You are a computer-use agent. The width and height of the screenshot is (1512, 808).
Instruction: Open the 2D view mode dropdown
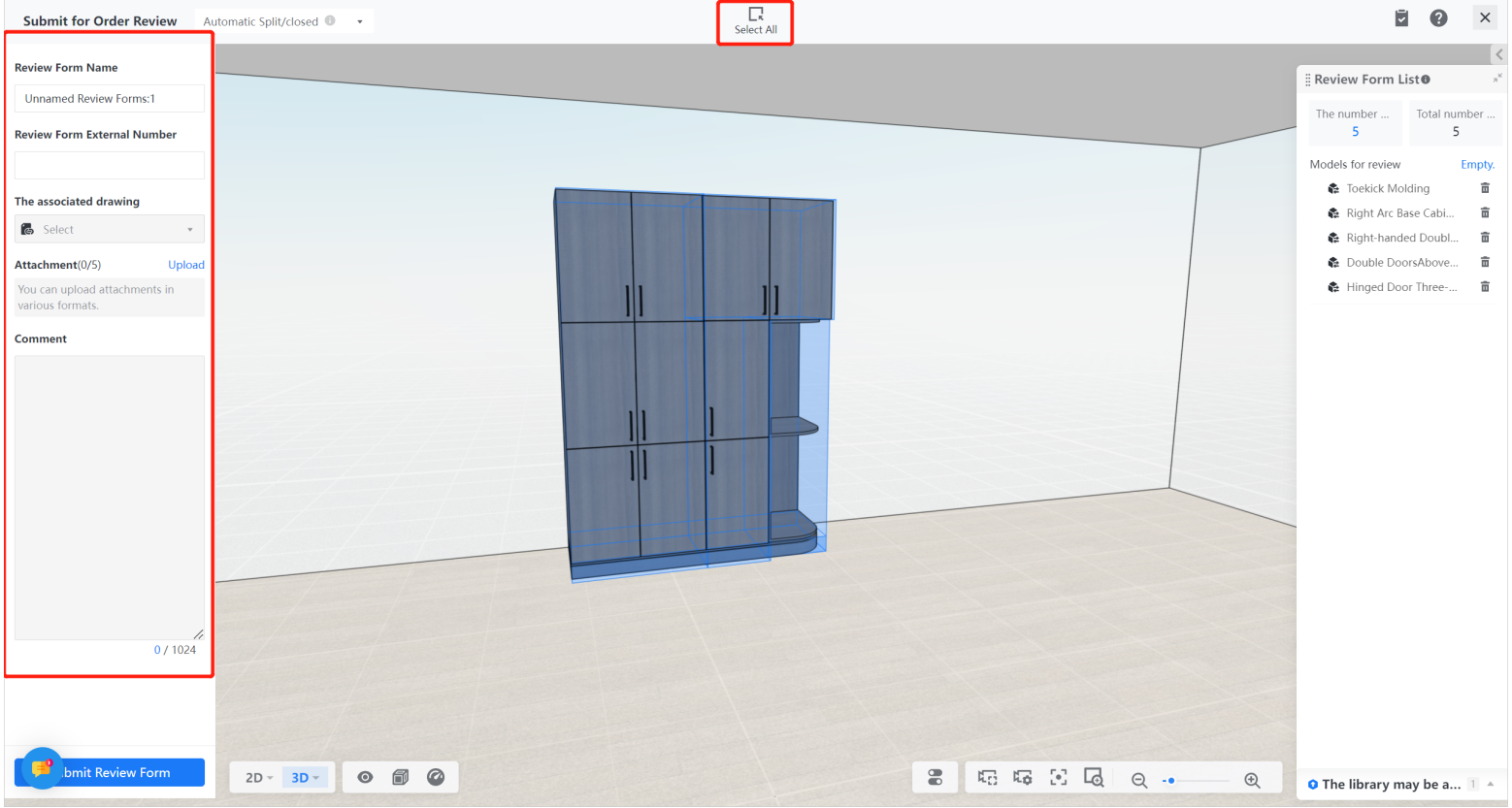pyautogui.click(x=258, y=778)
